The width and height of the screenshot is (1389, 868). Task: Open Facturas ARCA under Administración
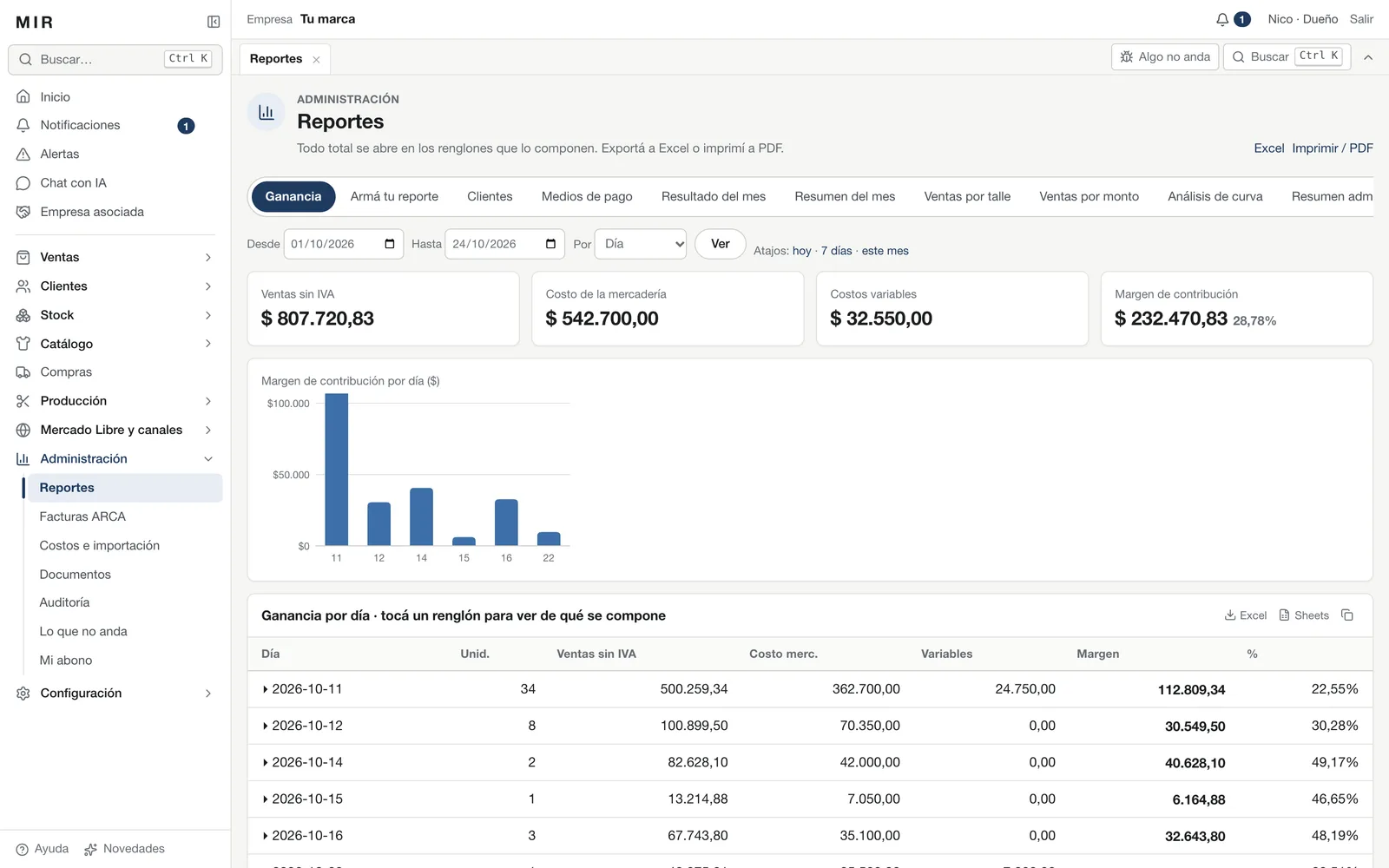tap(125, 516)
